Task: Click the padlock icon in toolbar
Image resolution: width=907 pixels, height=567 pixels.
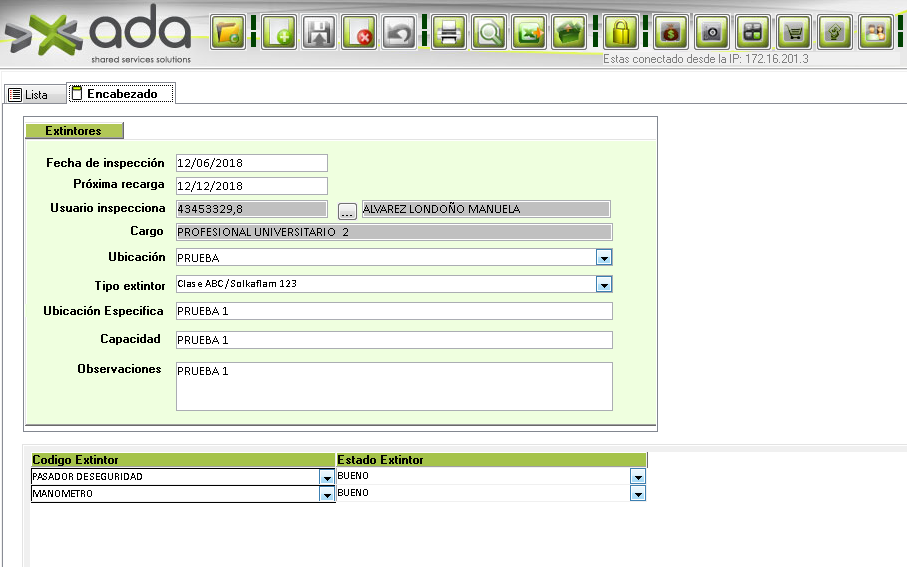Action: click(x=621, y=33)
